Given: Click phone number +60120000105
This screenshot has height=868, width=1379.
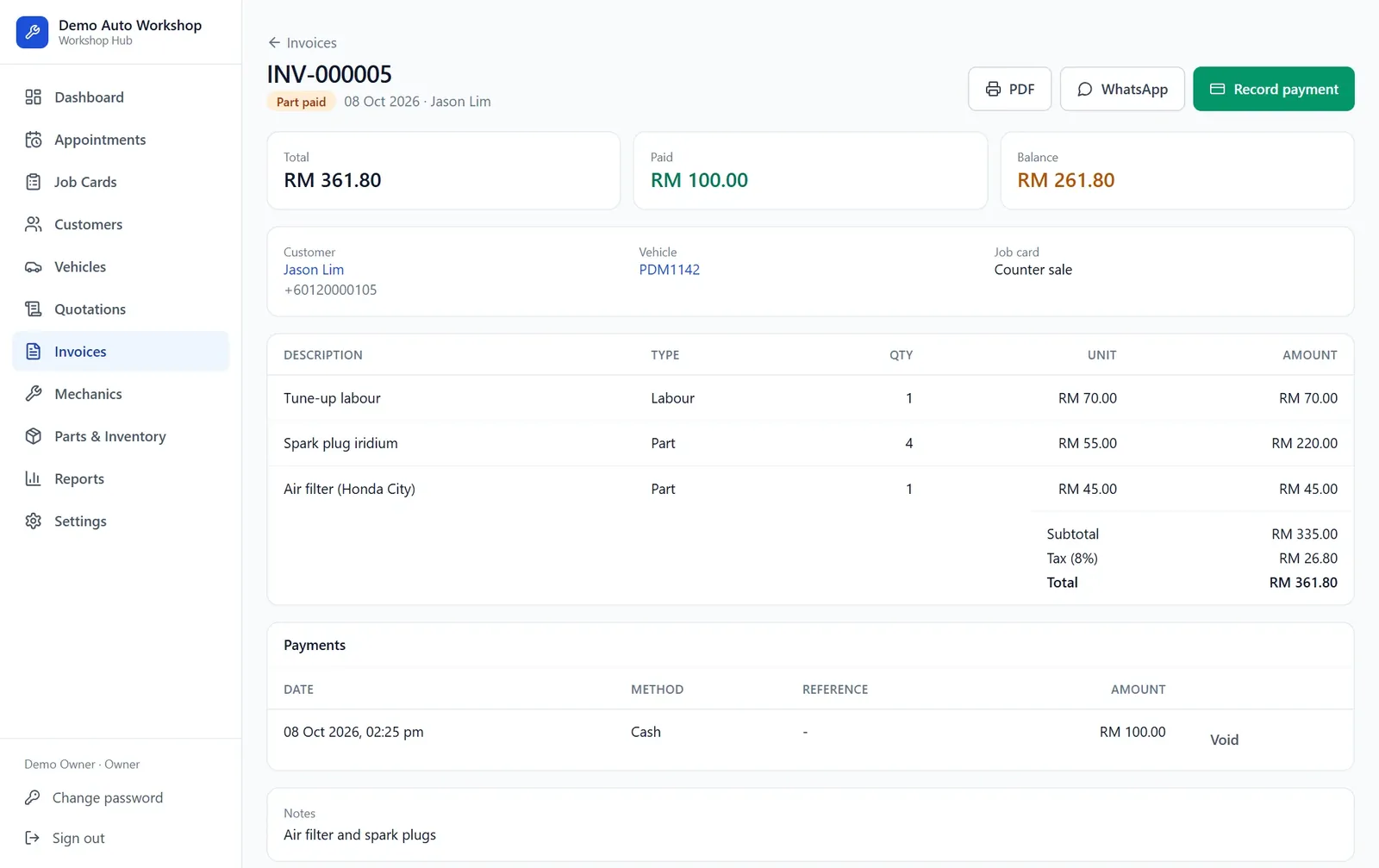Looking at the screenshot, I should (330, 290).
